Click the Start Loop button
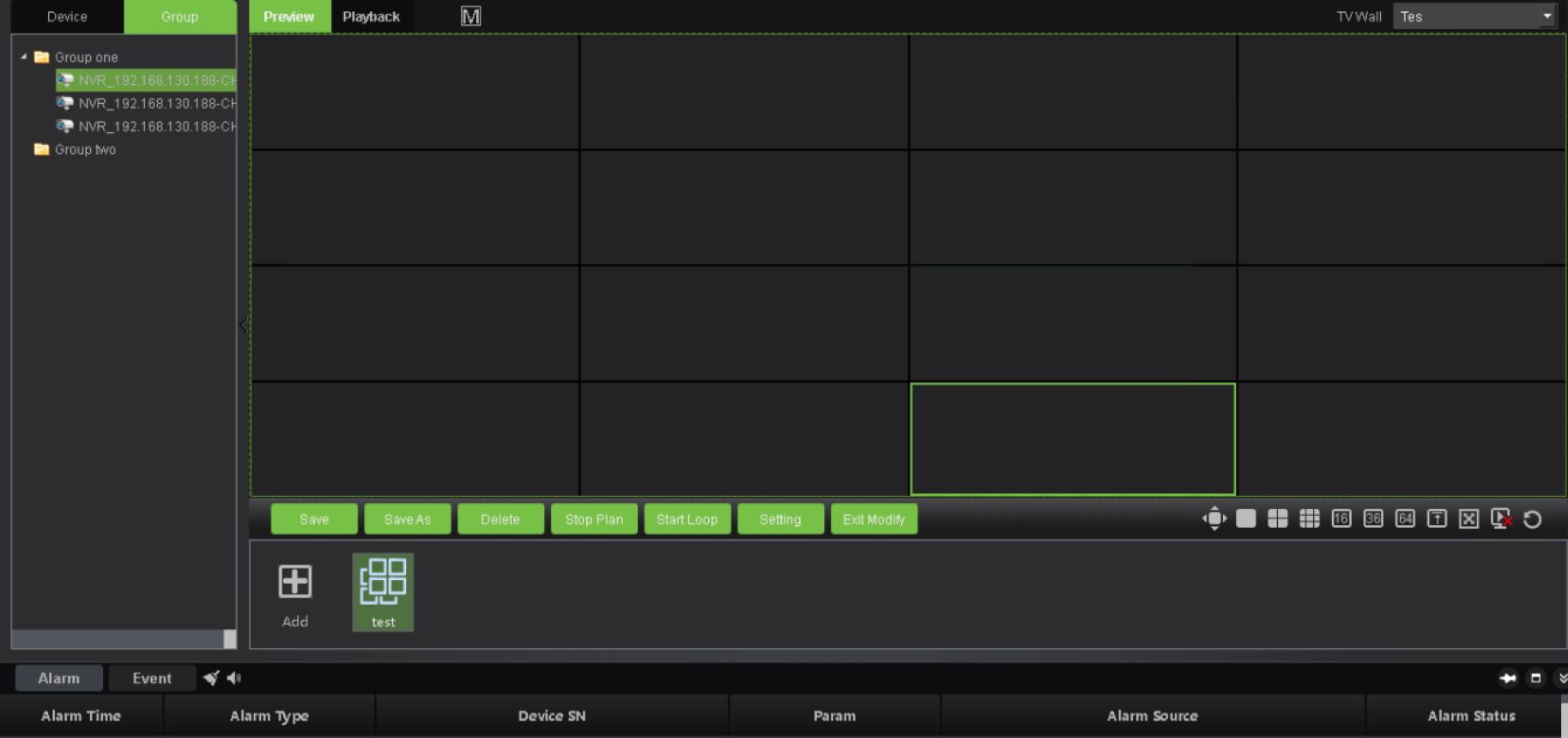The width and height of the screenshot is (1568, 738). [687, 519]
